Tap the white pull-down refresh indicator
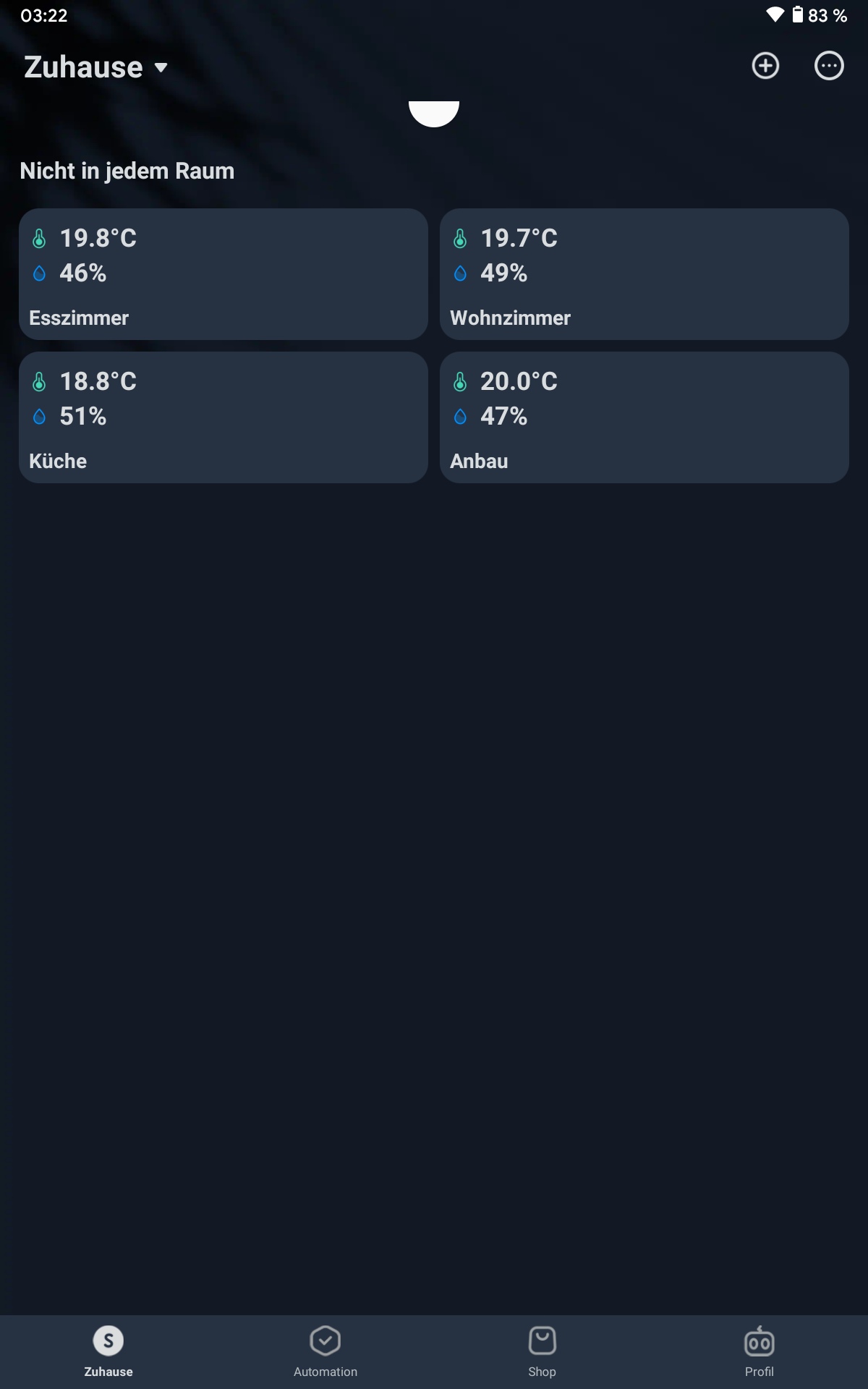Image resolution: width=868 pixels, height=1389 pixels. click(434, 114)
